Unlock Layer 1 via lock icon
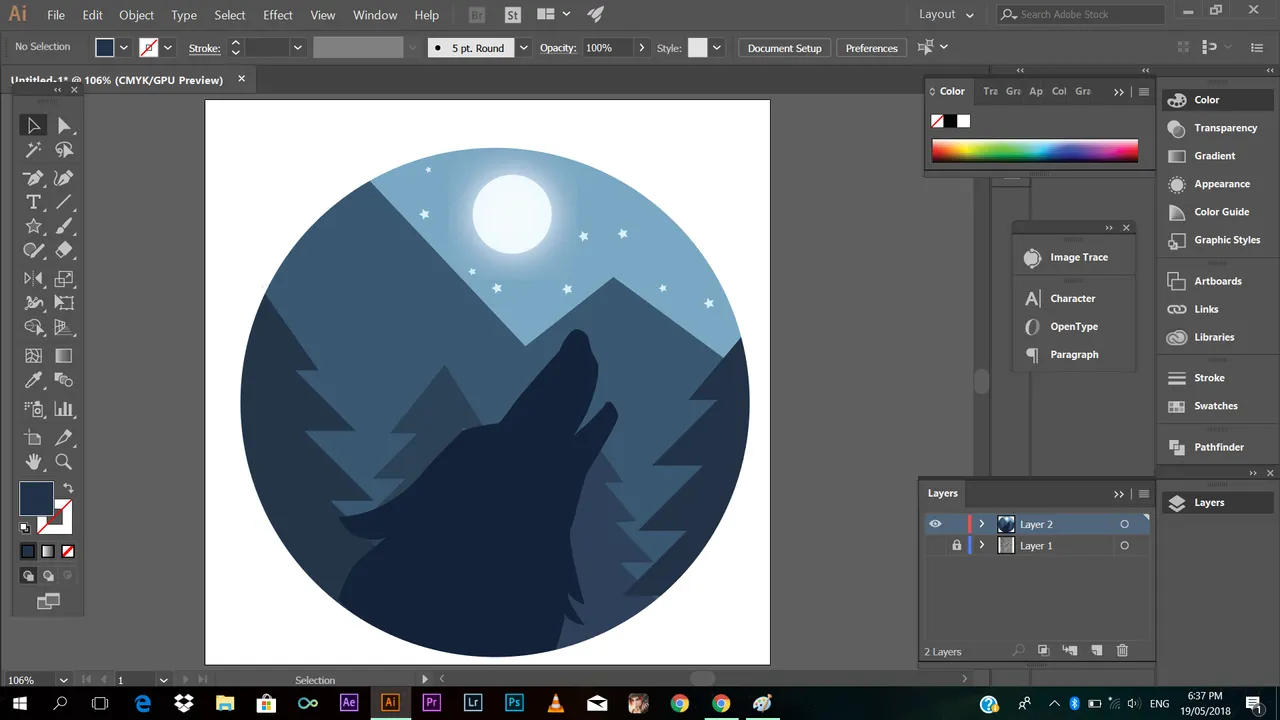This screenshot has width=1280, height=720. coord(957,545)
